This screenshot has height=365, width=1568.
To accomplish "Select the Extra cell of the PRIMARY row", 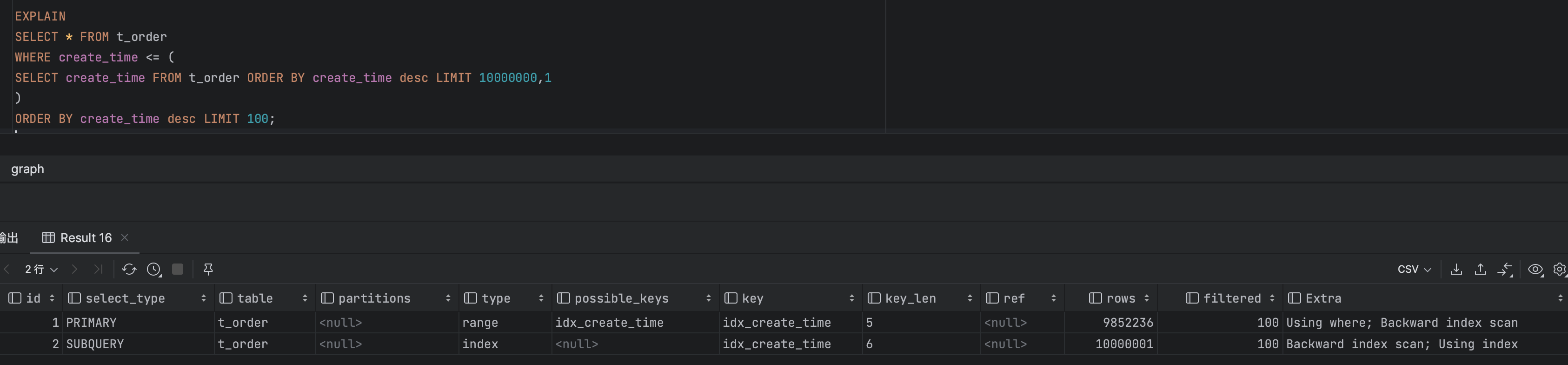I will [1401, 322].
